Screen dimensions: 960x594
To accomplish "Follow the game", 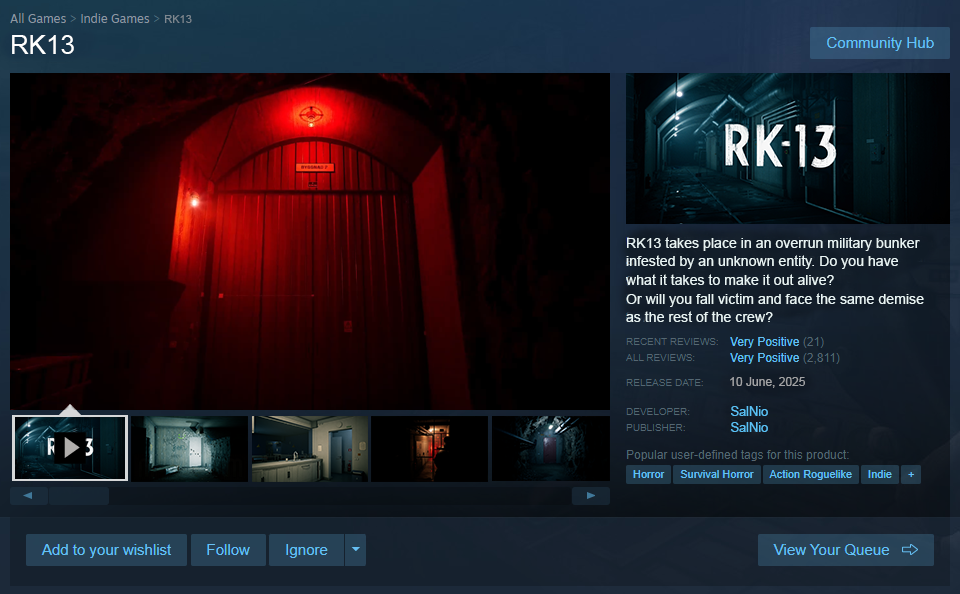I will [x=228, y=550].
